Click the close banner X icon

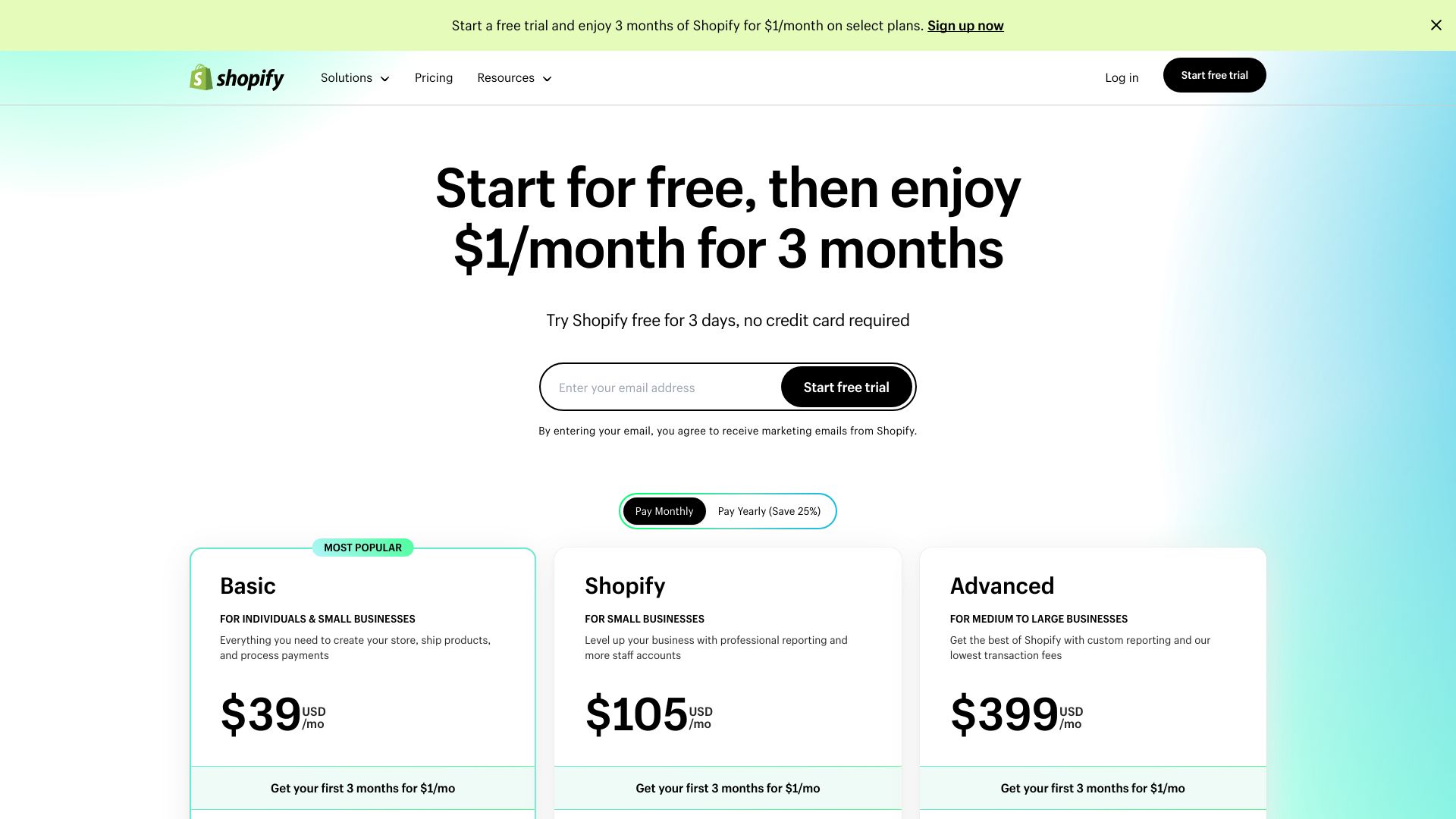click(1436, 25)
